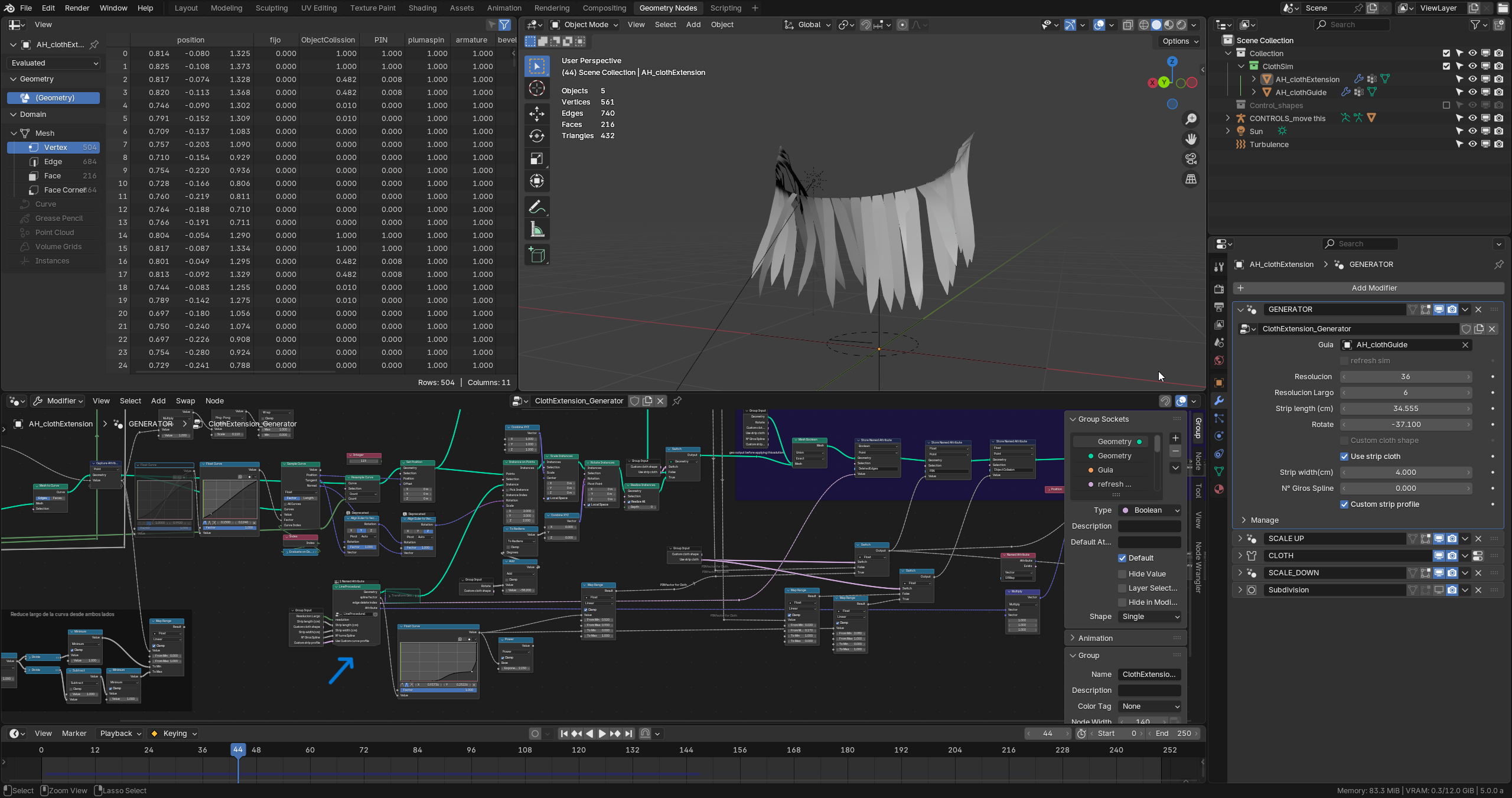Play animation in the timeline
This screenshot has width=1512, height=798.
click(602, 734)
